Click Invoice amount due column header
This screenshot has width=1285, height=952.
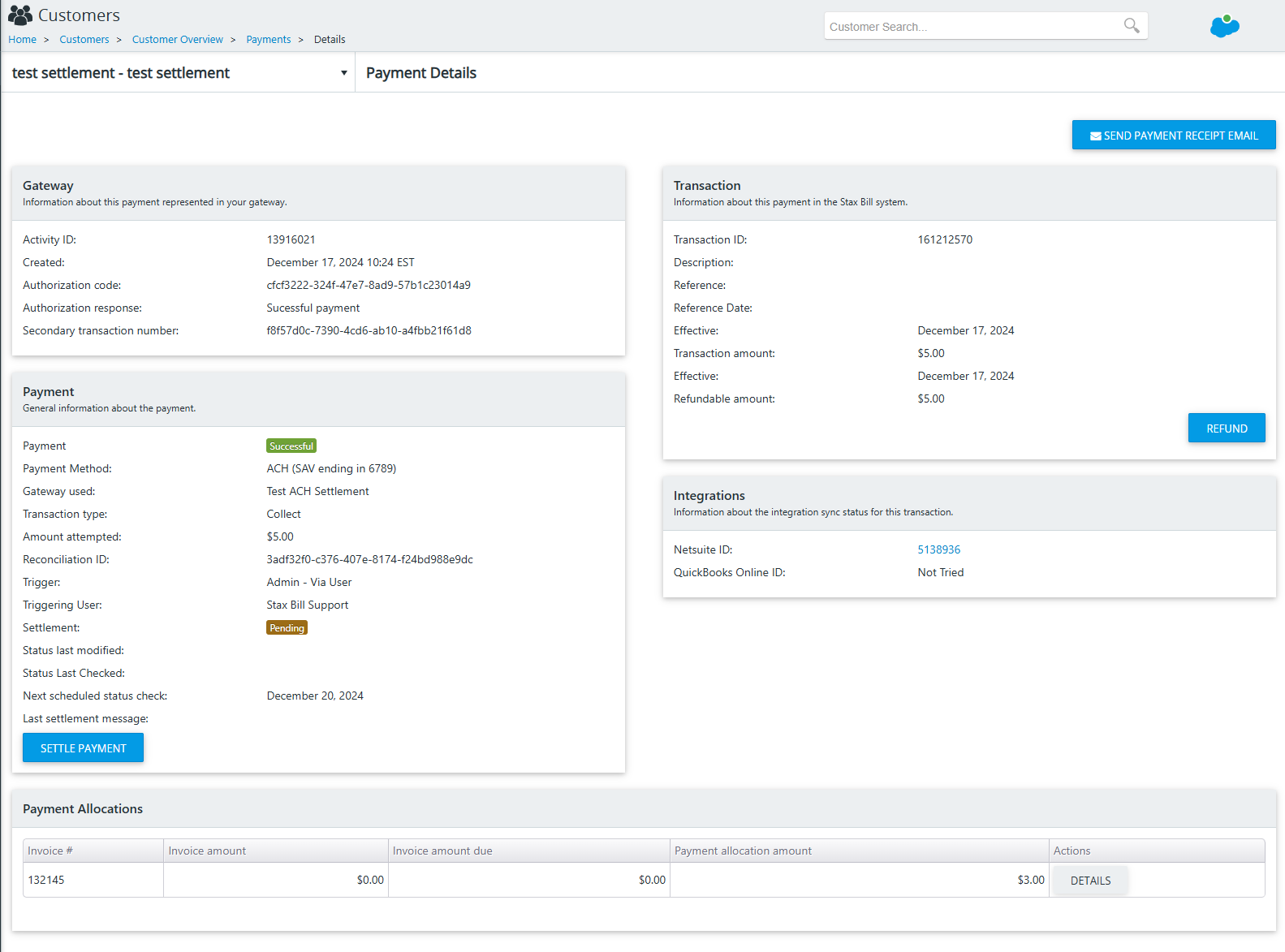point(529,851)
